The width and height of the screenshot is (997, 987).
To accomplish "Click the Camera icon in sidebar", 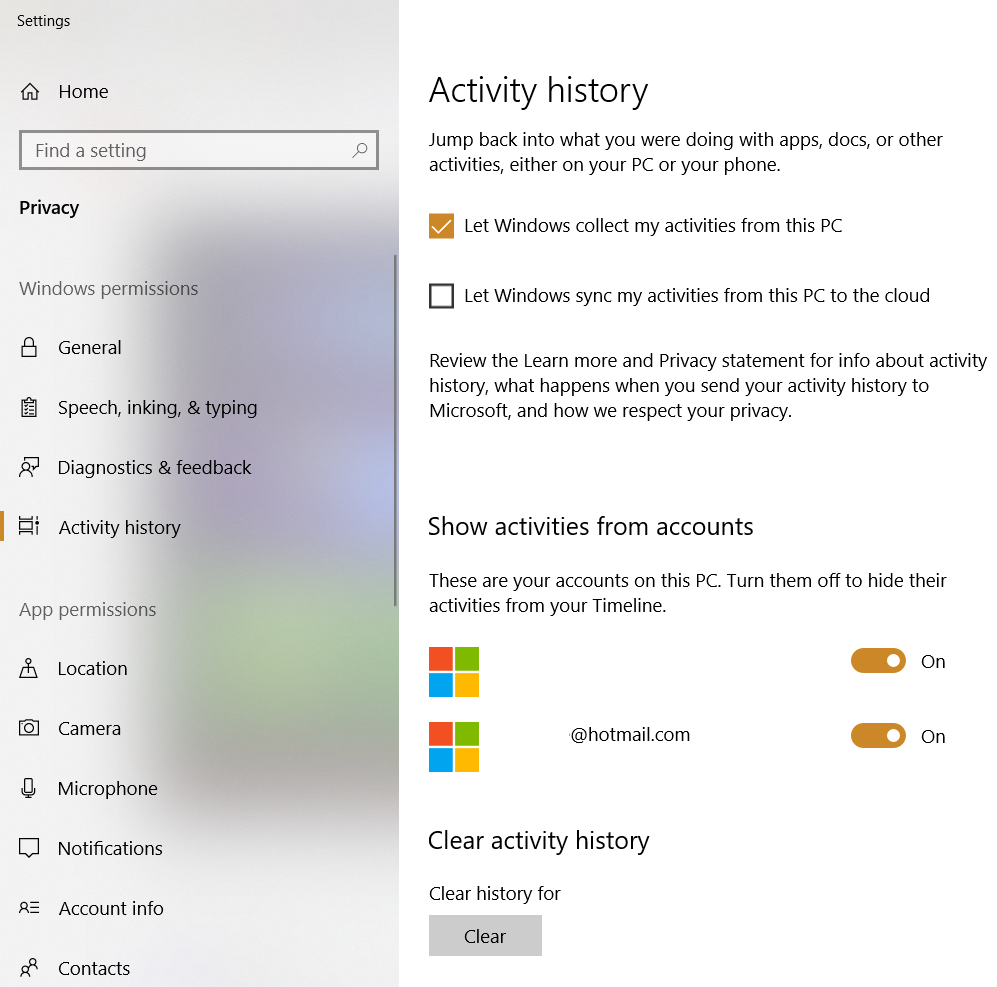I will 31,728.
